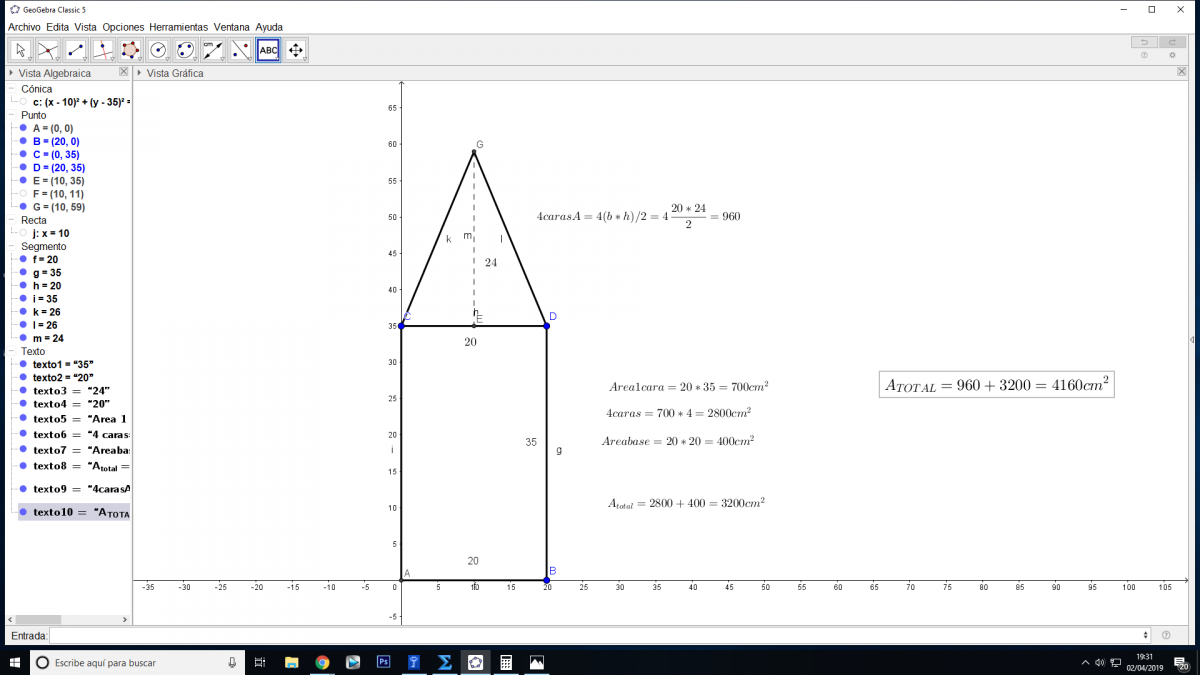Open the Archivo menu
Image resolution: width=1200 pixels, height=675 pixels.
coord(24,27)
